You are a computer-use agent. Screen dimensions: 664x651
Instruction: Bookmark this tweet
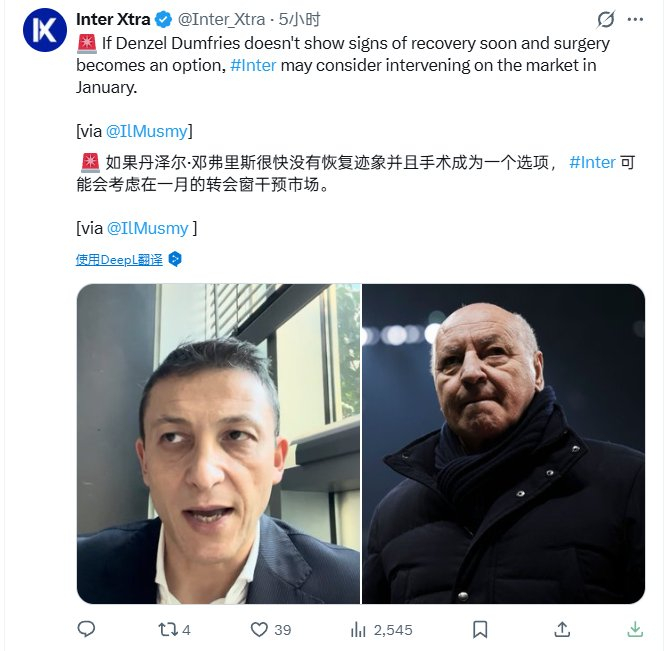click(480, 629)
